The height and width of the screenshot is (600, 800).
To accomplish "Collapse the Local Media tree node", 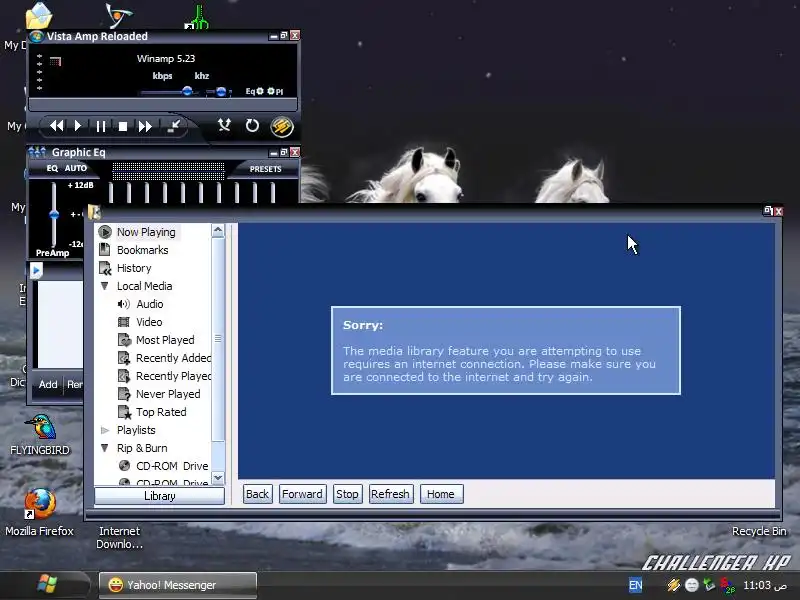I will (105, 286).
